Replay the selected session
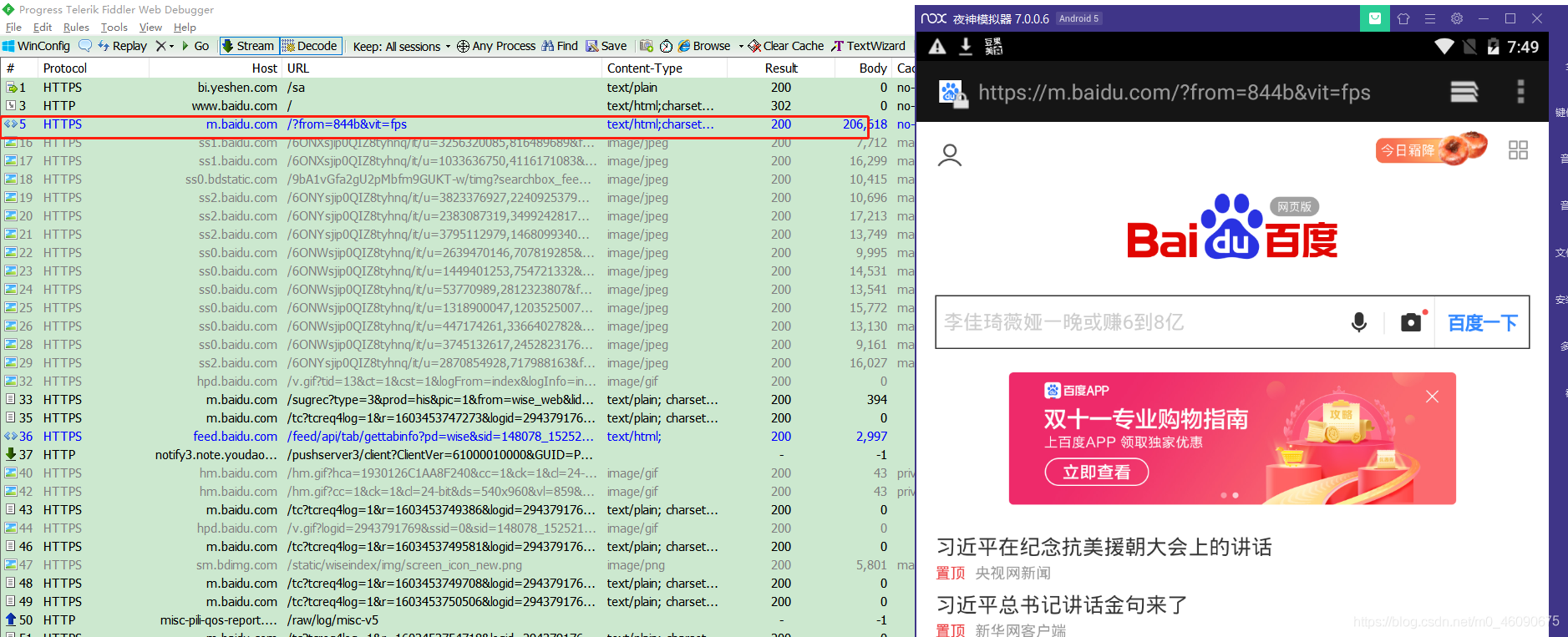Viewport: 1568px width, 637px height. tap(122, 46)
